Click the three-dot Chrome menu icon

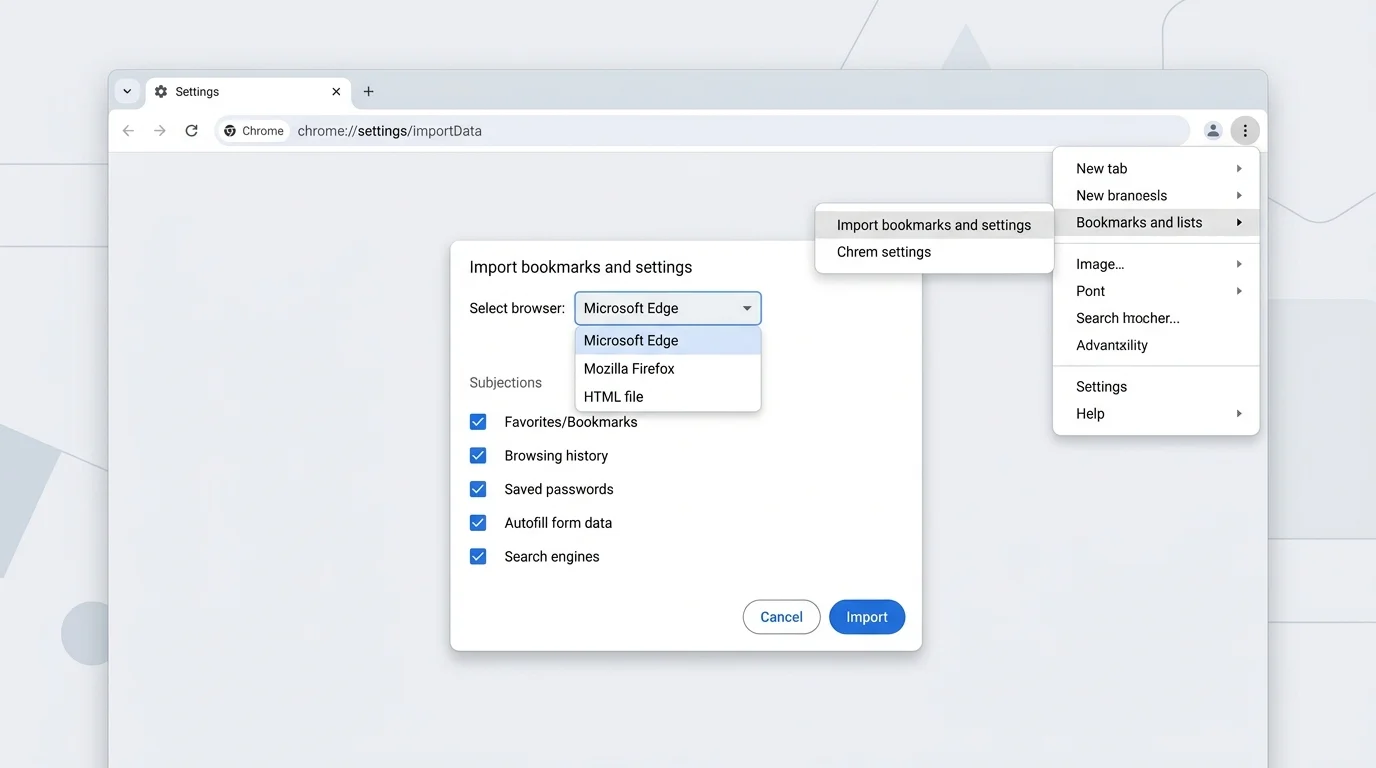point(1245,130)
